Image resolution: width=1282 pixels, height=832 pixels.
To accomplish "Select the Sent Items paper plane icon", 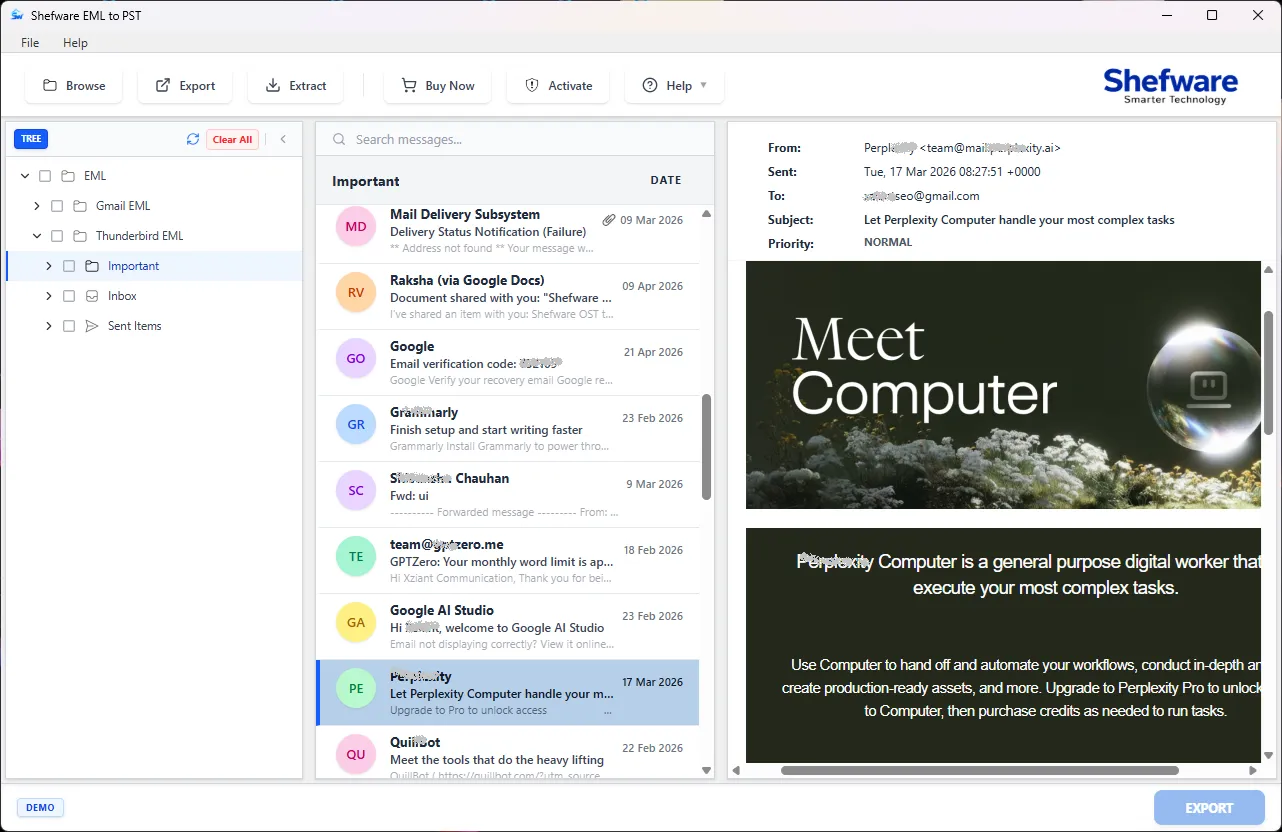I will [x=92, y=326].
